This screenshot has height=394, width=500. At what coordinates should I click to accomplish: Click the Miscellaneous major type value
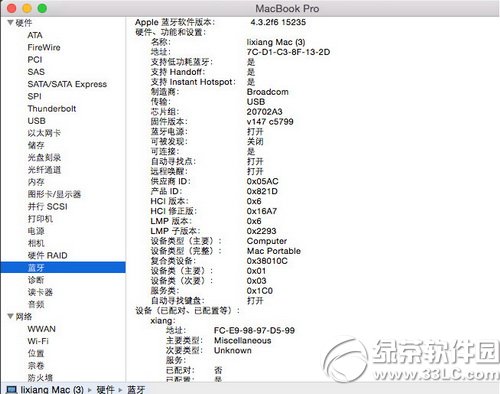(x=242, y=341)
